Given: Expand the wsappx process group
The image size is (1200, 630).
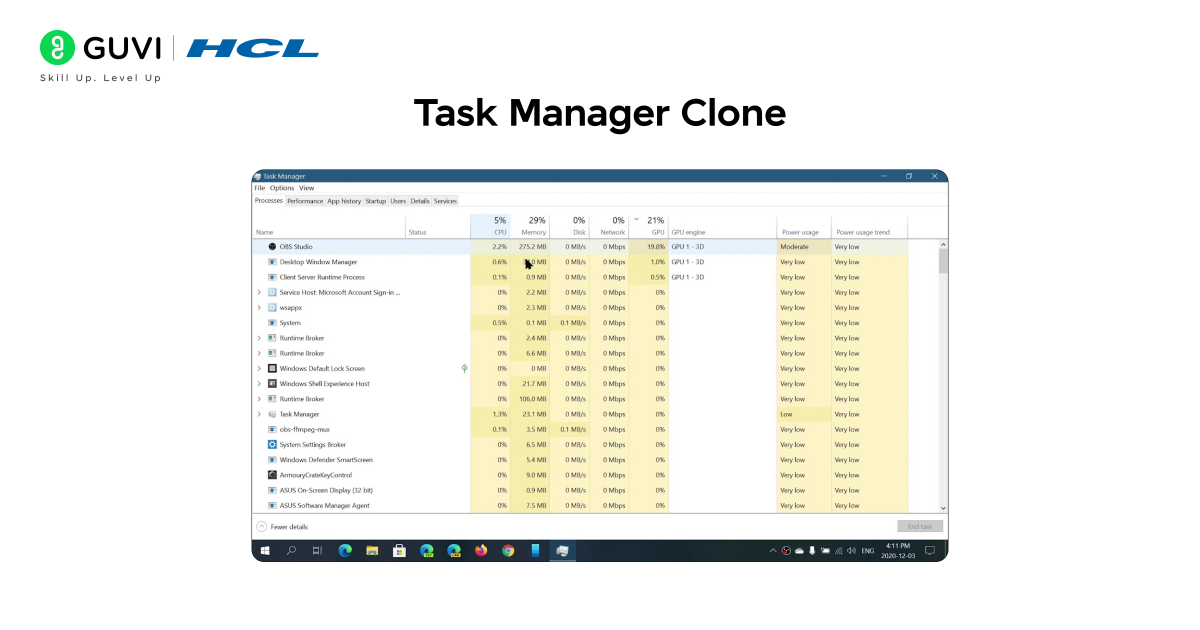Looking at the screenshot, I should (259, 308).
